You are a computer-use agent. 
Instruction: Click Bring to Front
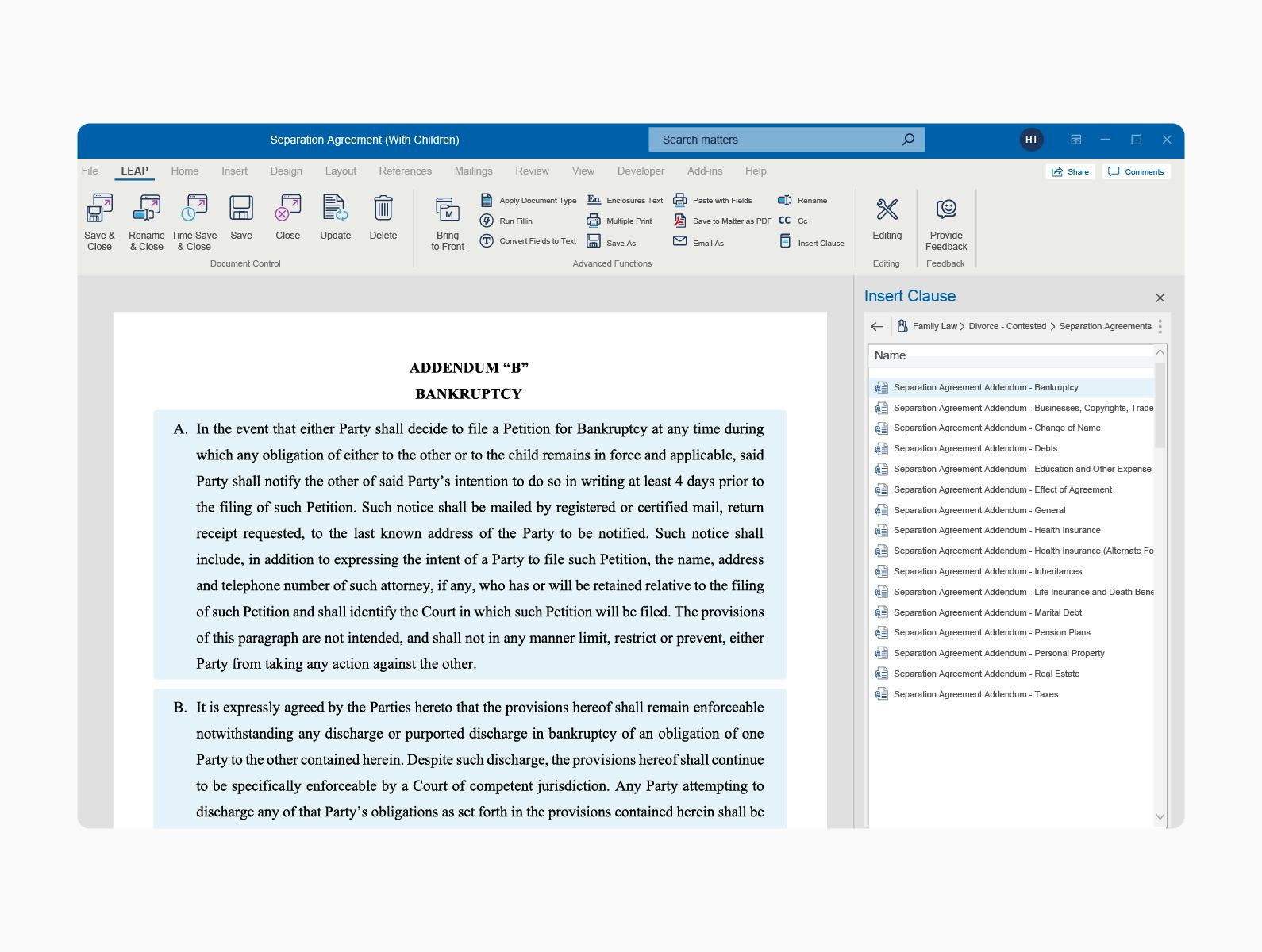(448, 225)
